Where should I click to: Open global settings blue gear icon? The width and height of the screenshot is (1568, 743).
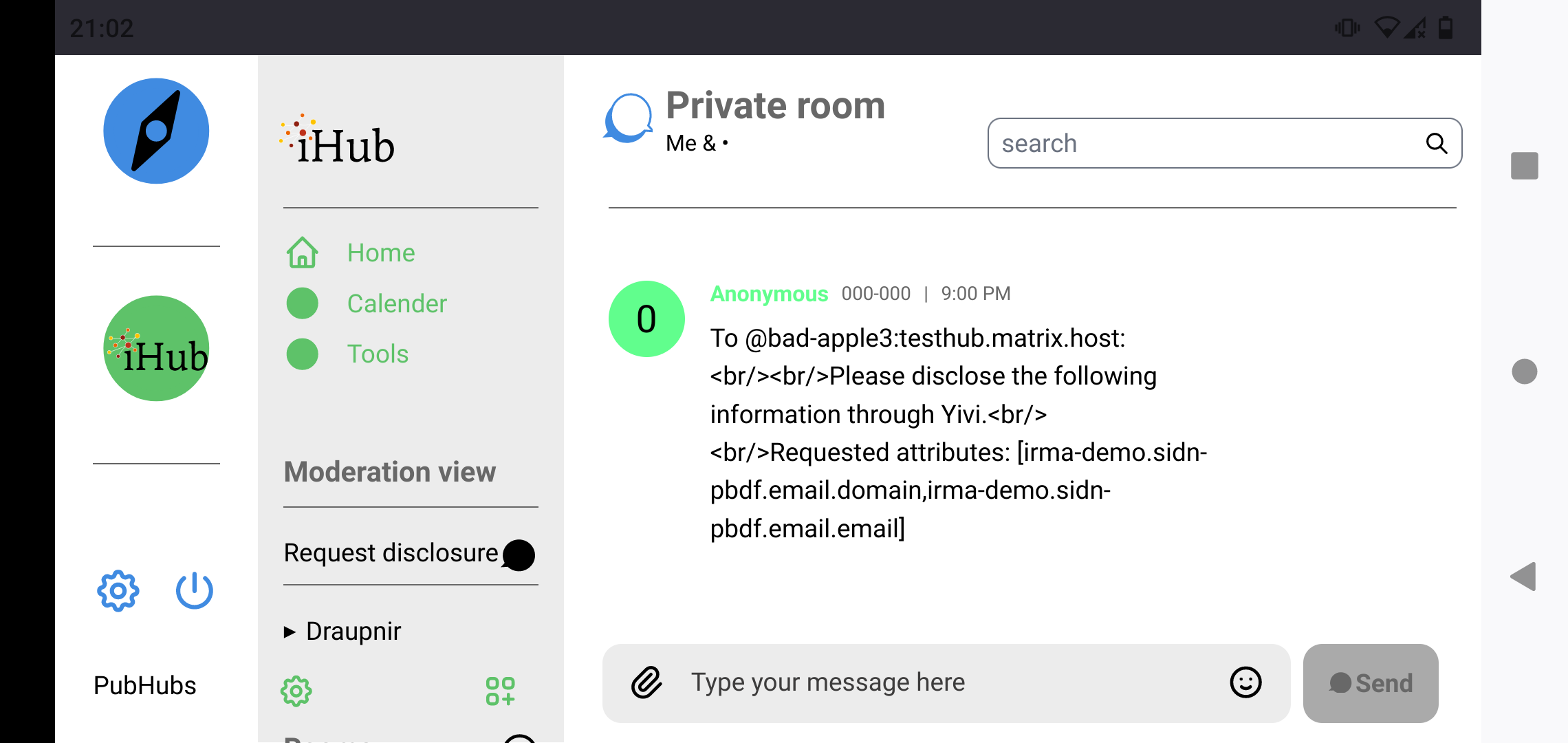[x=118, y=590]
